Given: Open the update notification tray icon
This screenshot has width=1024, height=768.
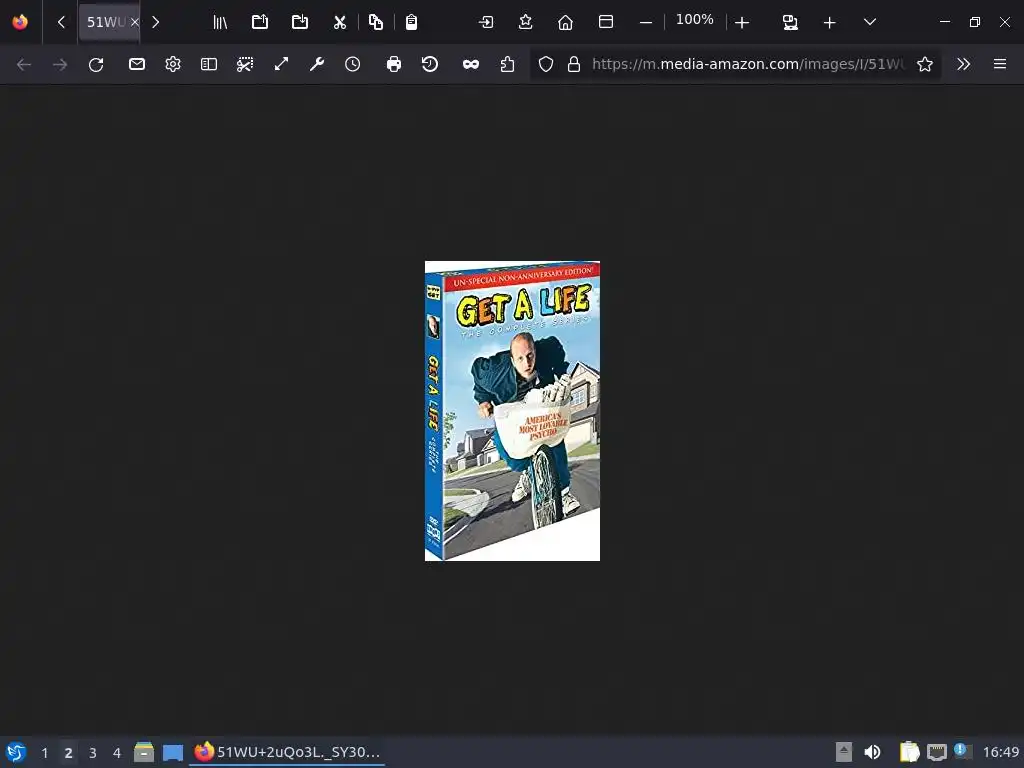Looking at the screenshot, I should point(962,751).
